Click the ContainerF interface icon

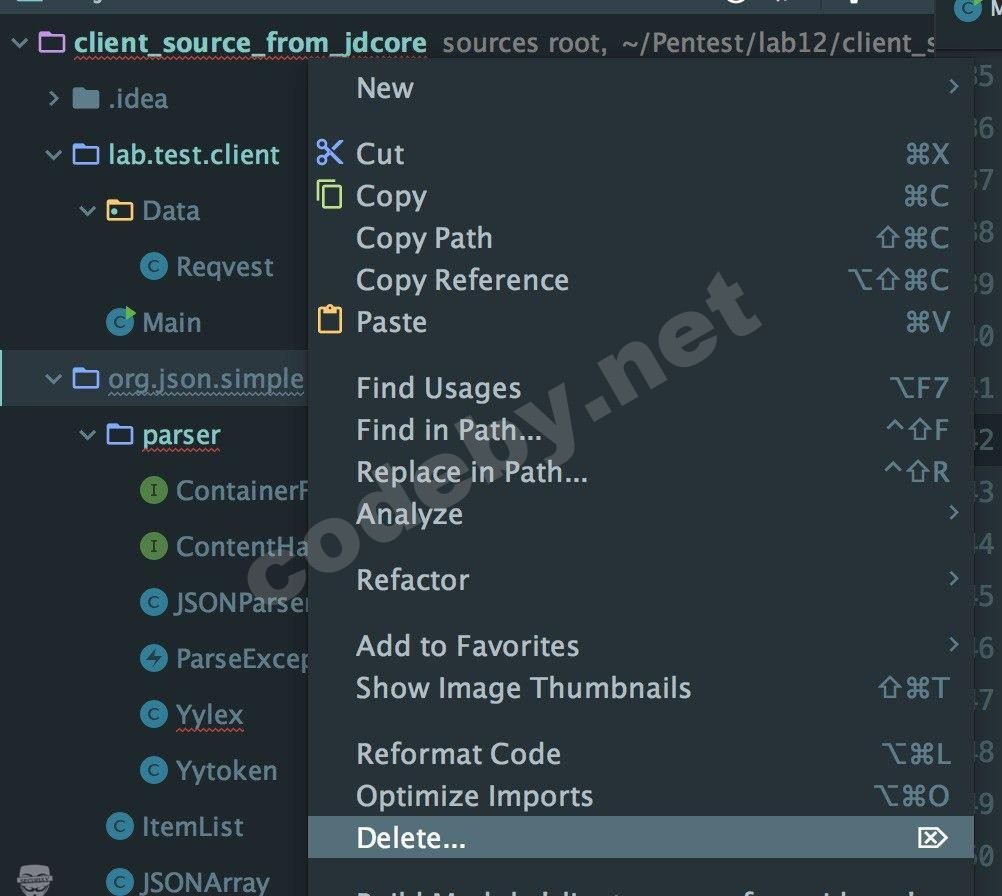[x=153, y=490]
